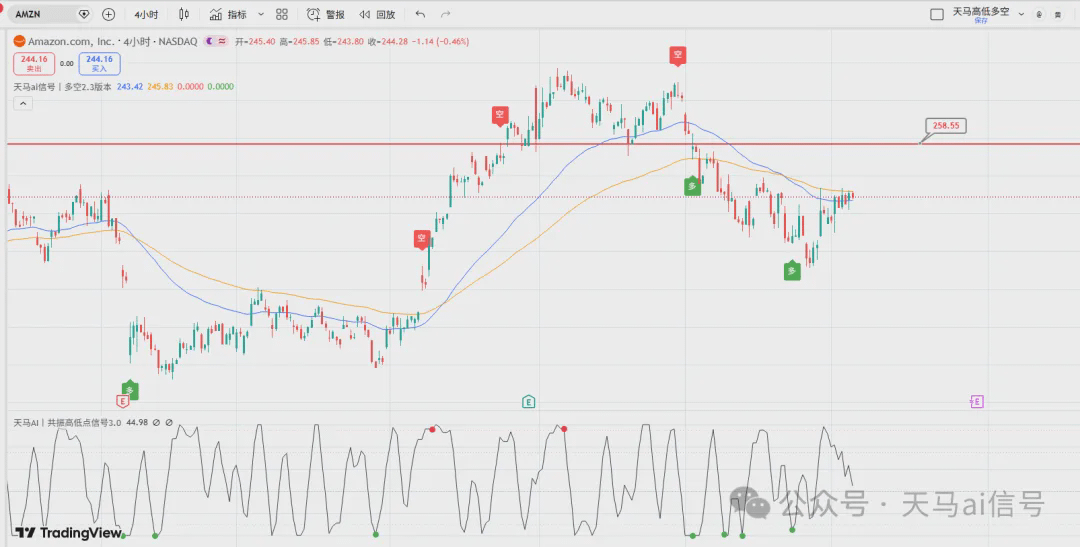Click the TradingView logo
The height and width of the screenshot is (547, 1080).
tap(69, 533)
